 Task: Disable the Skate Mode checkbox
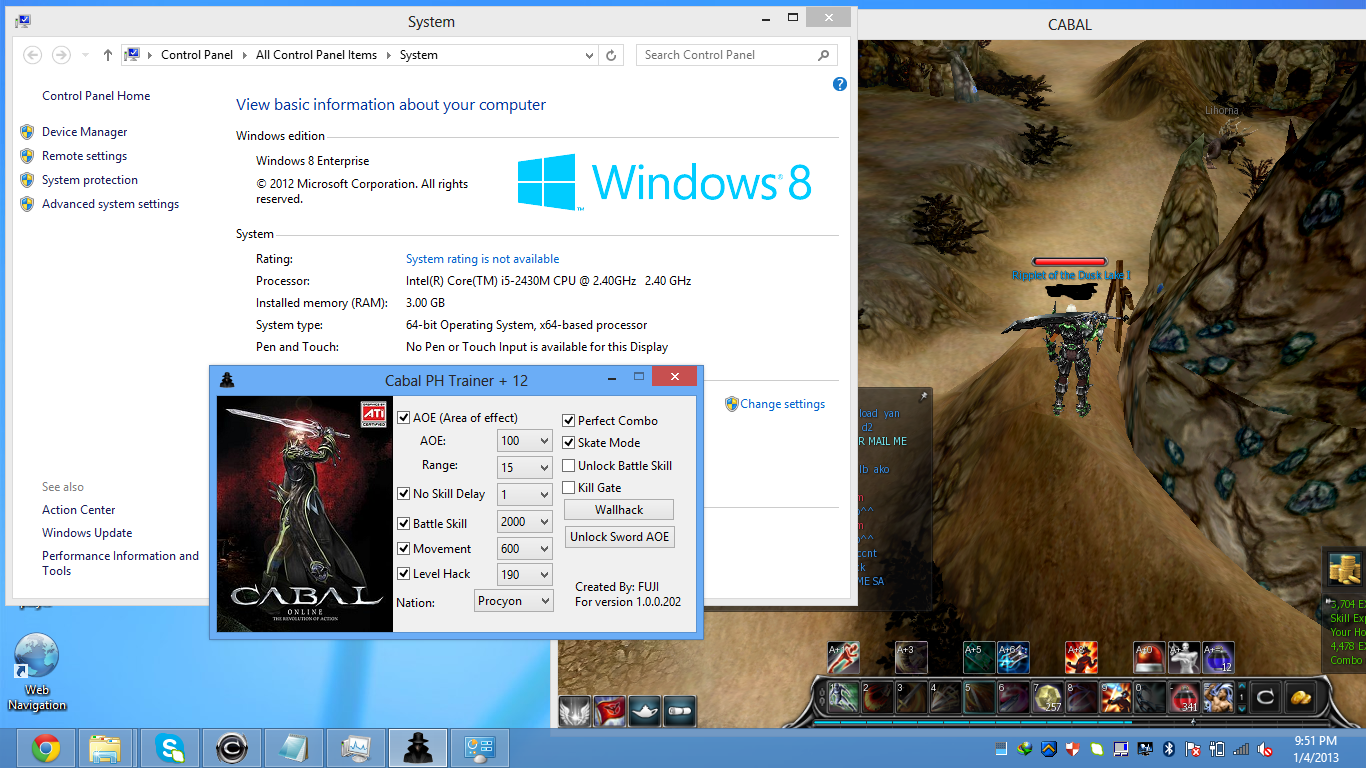pos(569,443)
